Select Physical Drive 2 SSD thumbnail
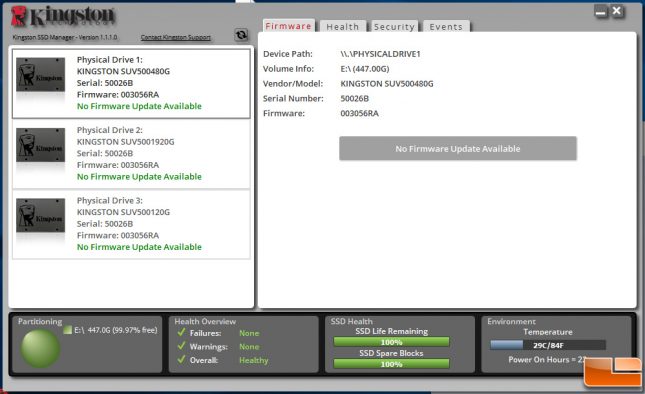Image resolution: width=645 pixels, height=394 pixels. click(x=40, y=145)
